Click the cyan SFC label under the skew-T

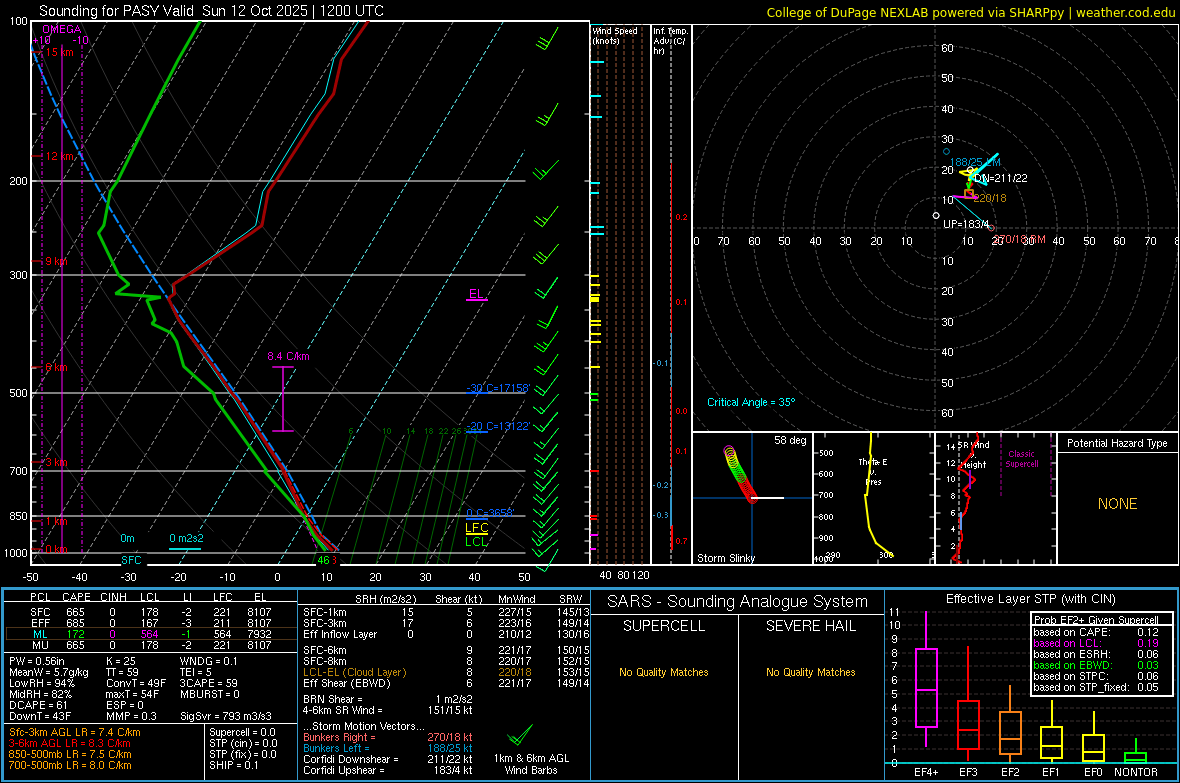(131, 560)
